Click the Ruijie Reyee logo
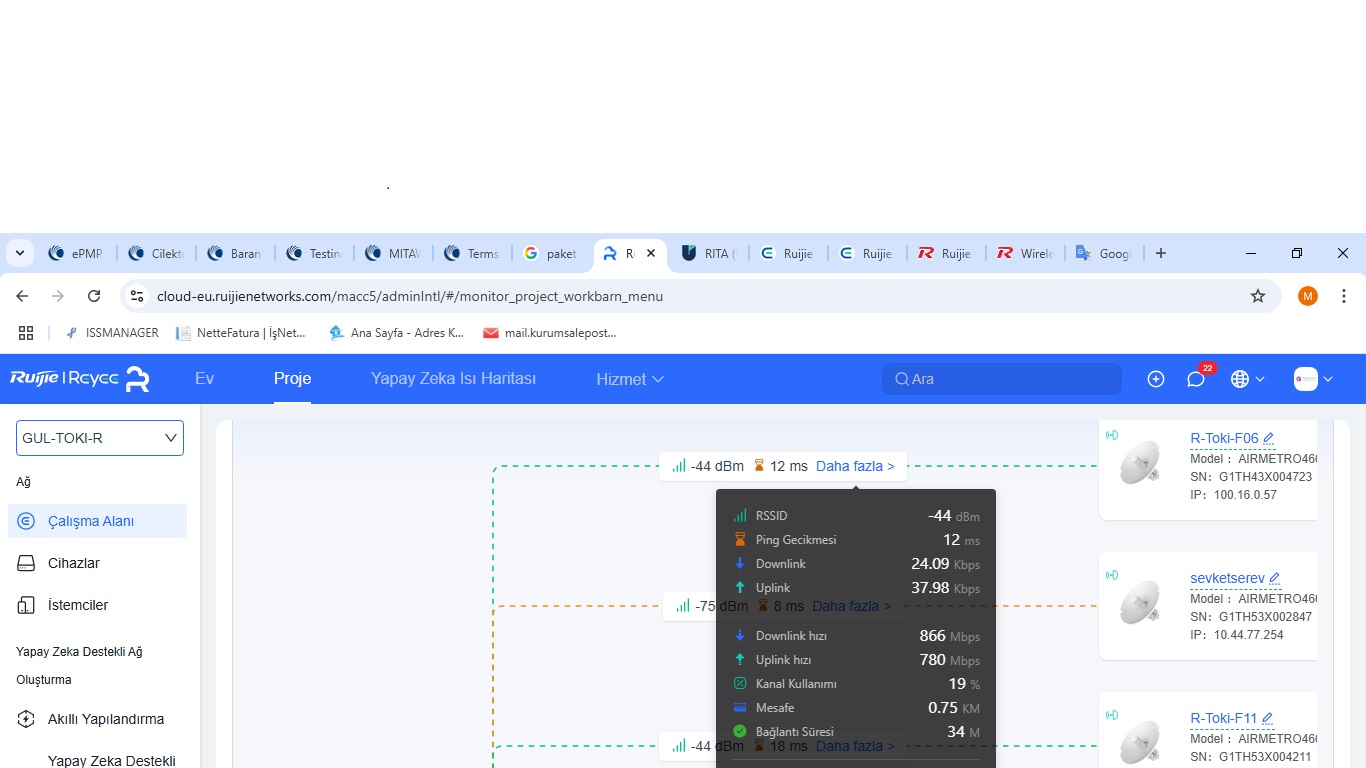The image size is (1366, 768). coord(80,379)
